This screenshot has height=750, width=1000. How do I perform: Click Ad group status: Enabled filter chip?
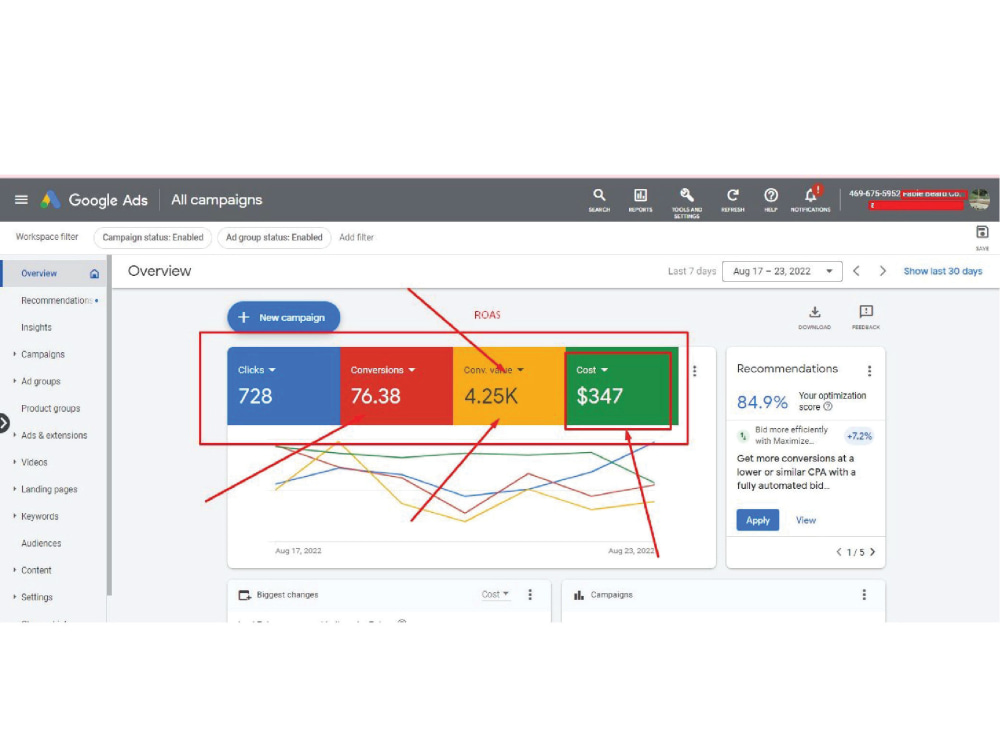pyautogui.click(x=274, y=237)
